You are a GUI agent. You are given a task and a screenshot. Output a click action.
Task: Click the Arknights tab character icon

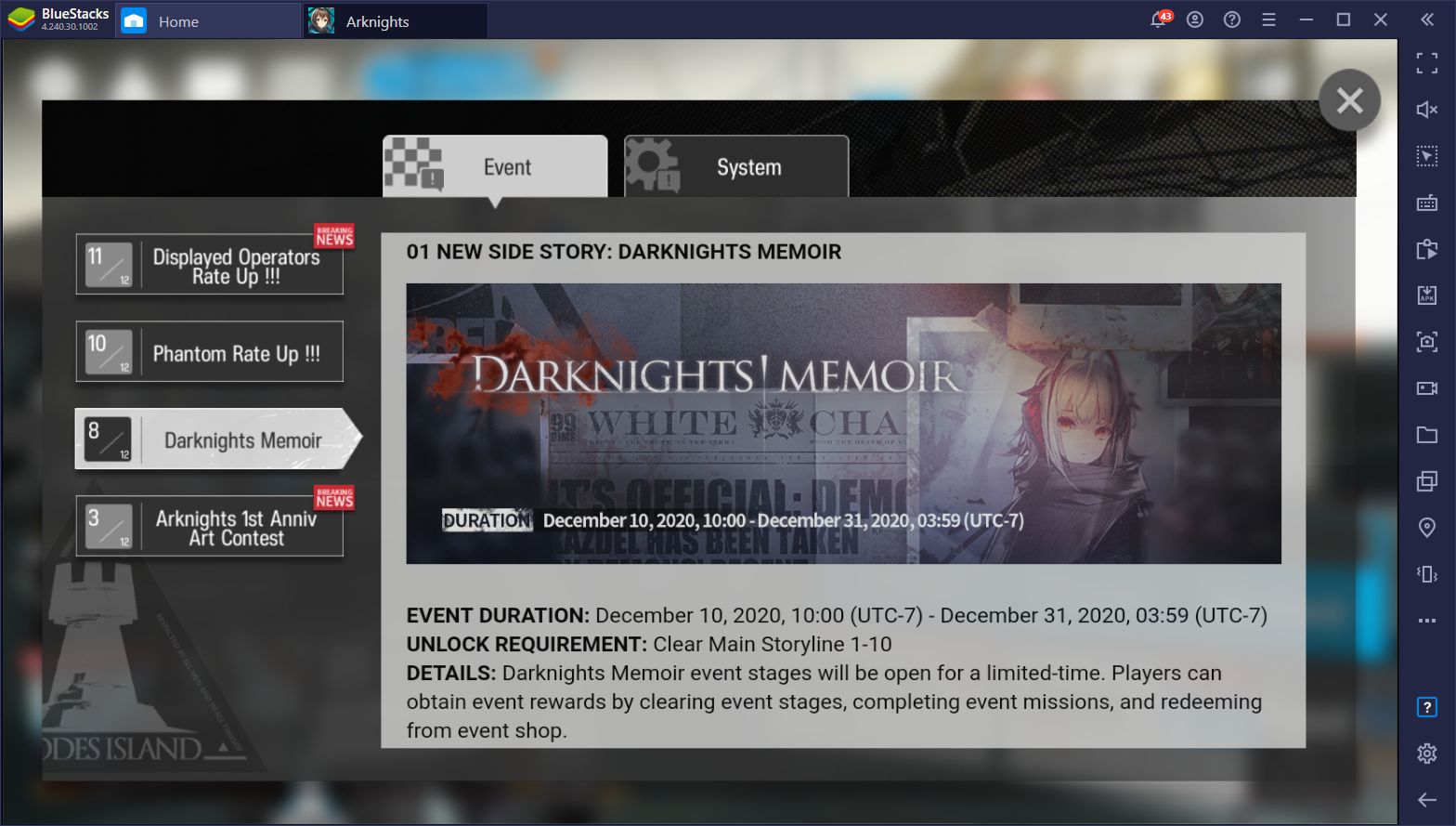[320, 20]
